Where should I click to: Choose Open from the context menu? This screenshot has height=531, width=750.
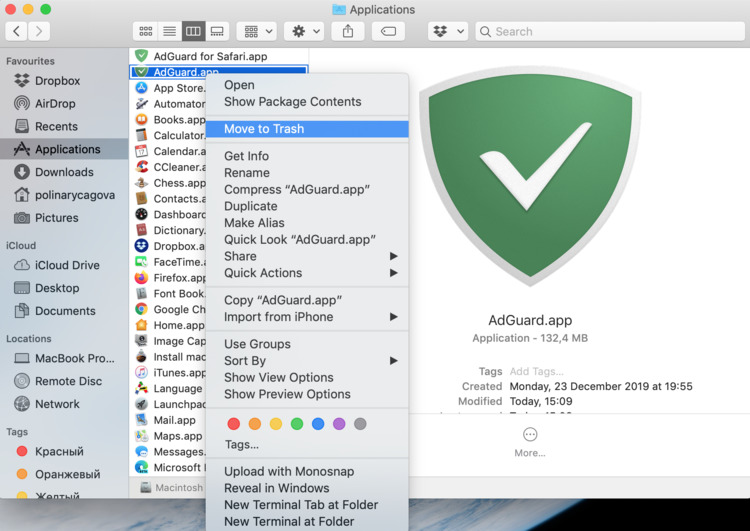click(x=307, y=85)
